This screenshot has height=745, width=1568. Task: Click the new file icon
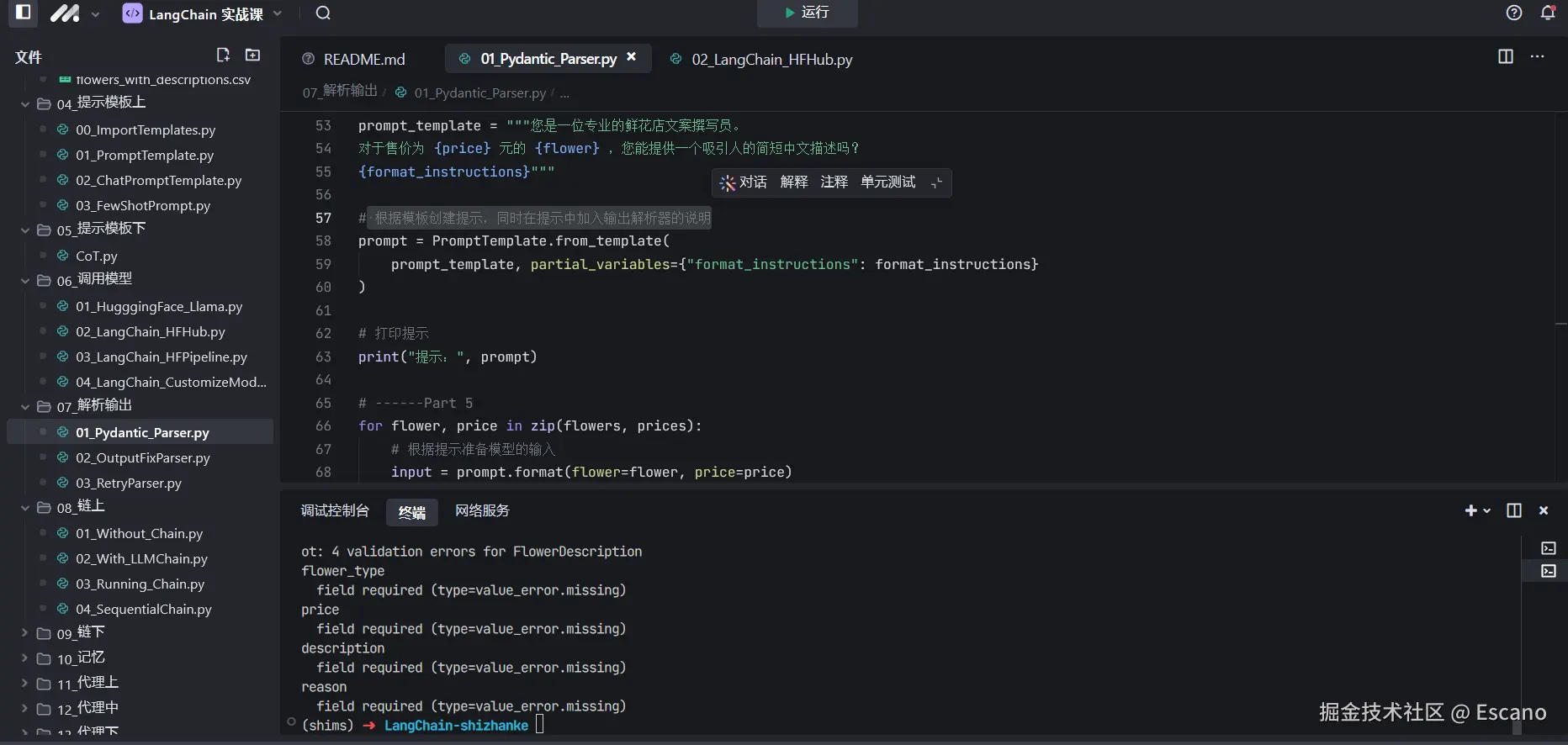(223, 55)
